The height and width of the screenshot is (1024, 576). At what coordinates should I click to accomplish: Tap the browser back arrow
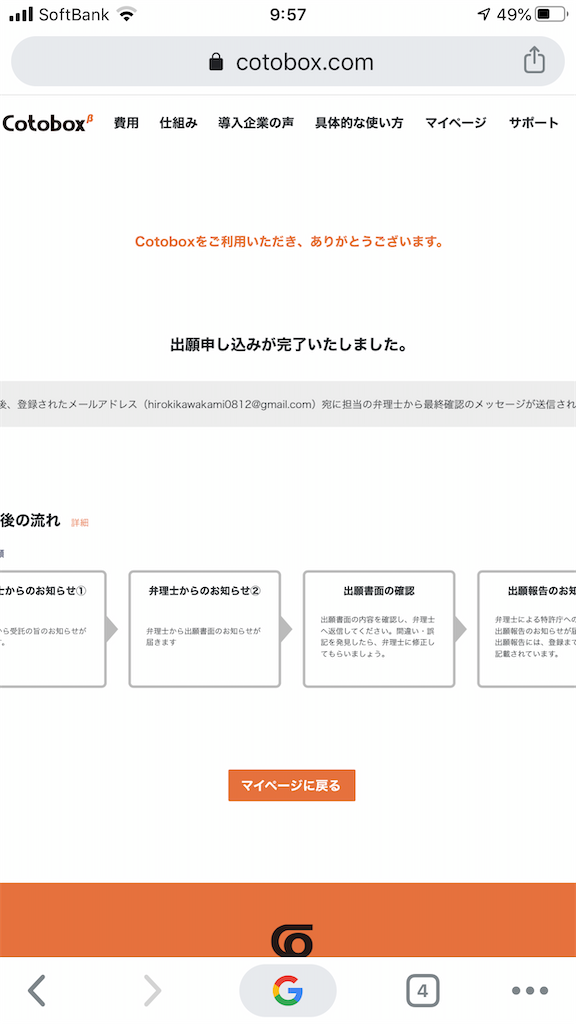pyautogui.click(x=37, y=991)
